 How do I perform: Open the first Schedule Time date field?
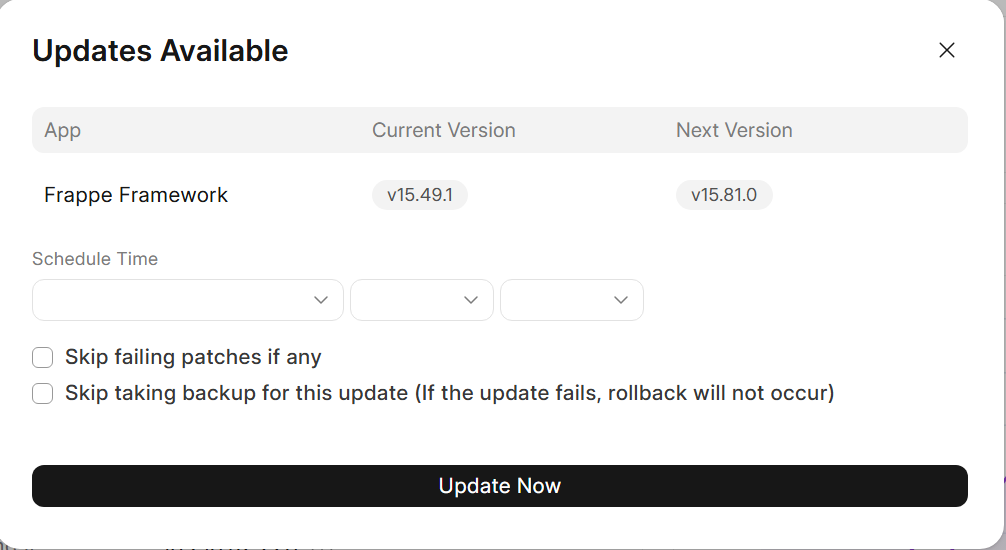pos(170,300)
